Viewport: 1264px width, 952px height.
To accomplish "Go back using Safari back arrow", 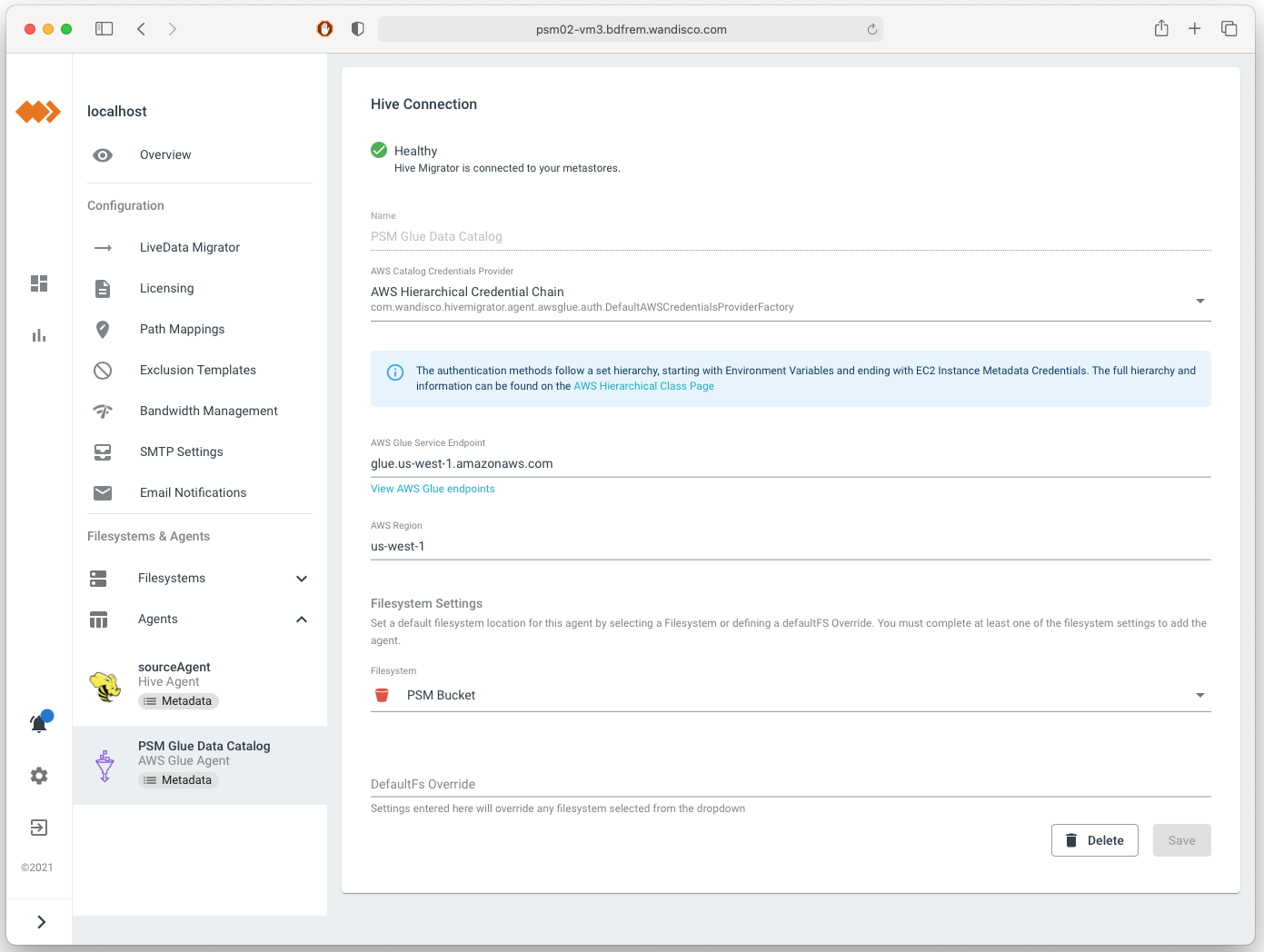I will pos(142,29).
